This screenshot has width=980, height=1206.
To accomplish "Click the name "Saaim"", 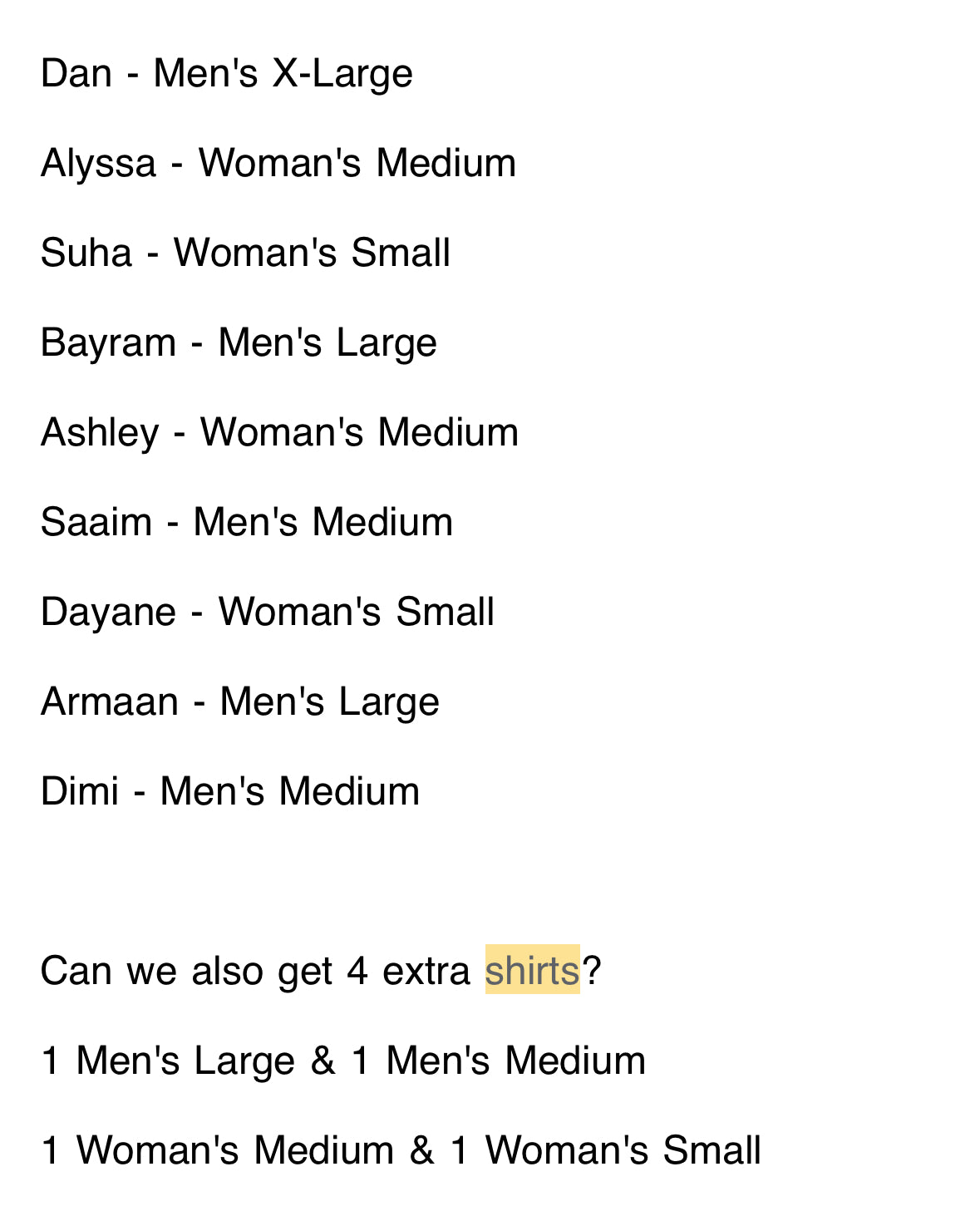I will [x=96, y=522].
